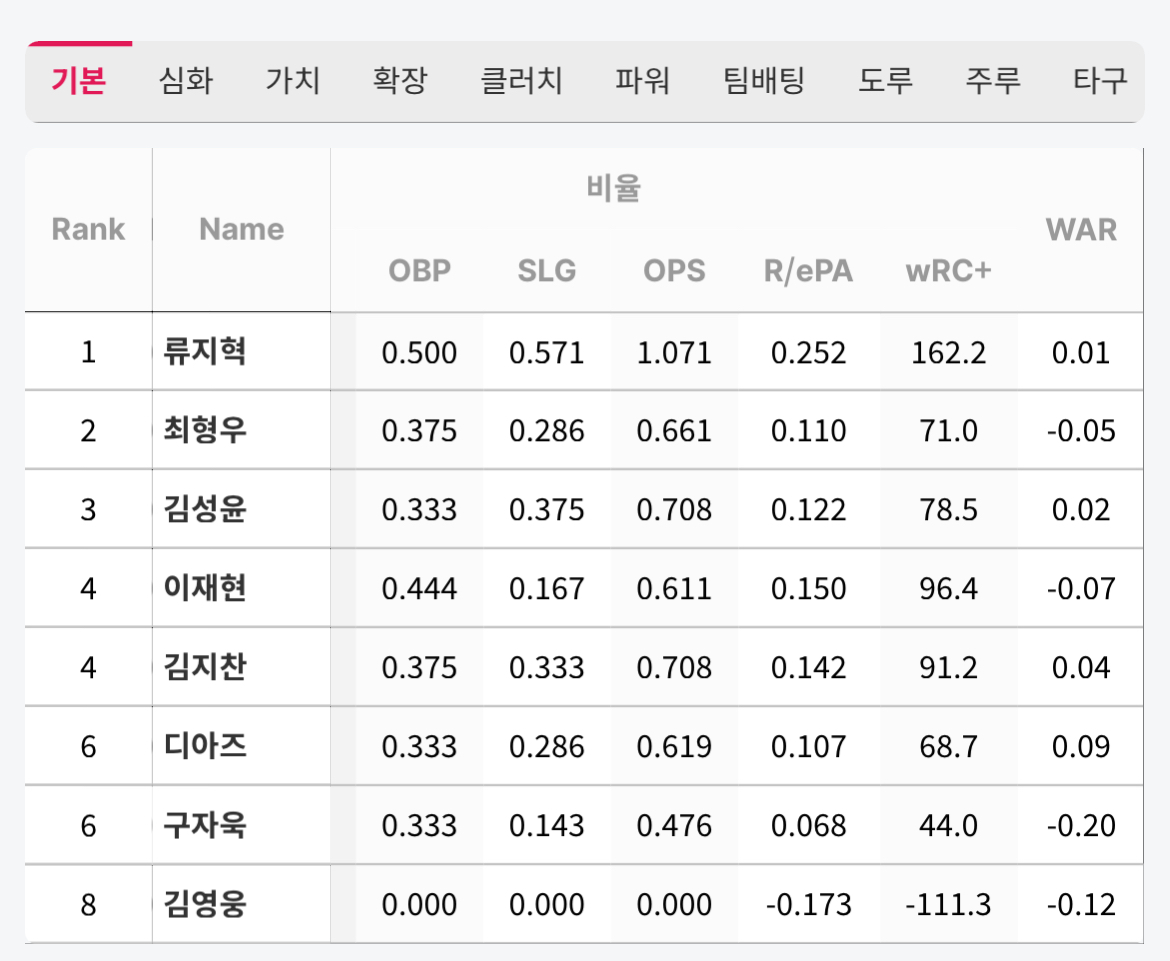The image size is (1170, 961).
Task: Sort table by OBP column header
Action: pyautogui.click(x=419, y=271)
